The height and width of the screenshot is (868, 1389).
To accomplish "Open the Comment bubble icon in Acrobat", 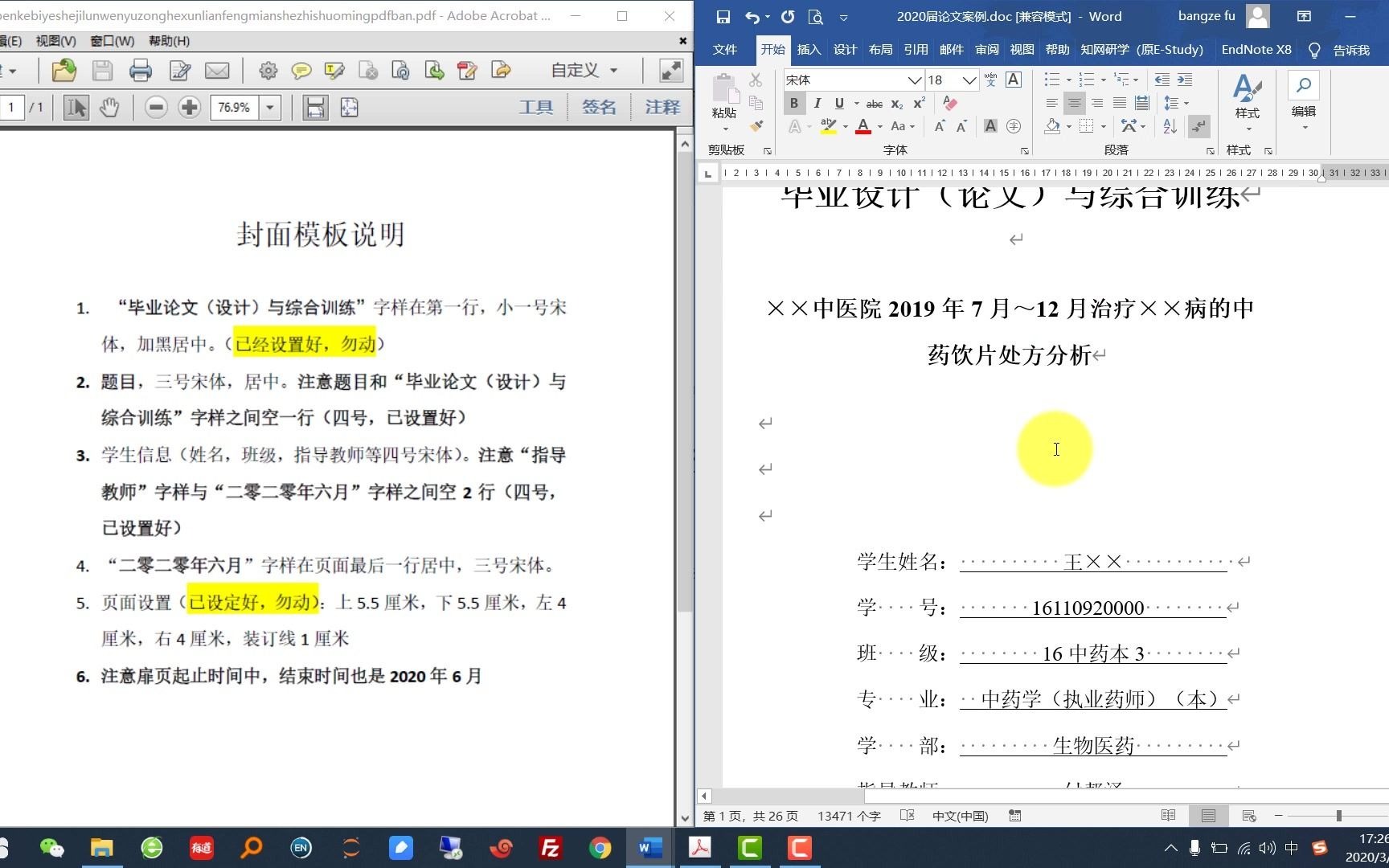I will [x=301, y=71].
